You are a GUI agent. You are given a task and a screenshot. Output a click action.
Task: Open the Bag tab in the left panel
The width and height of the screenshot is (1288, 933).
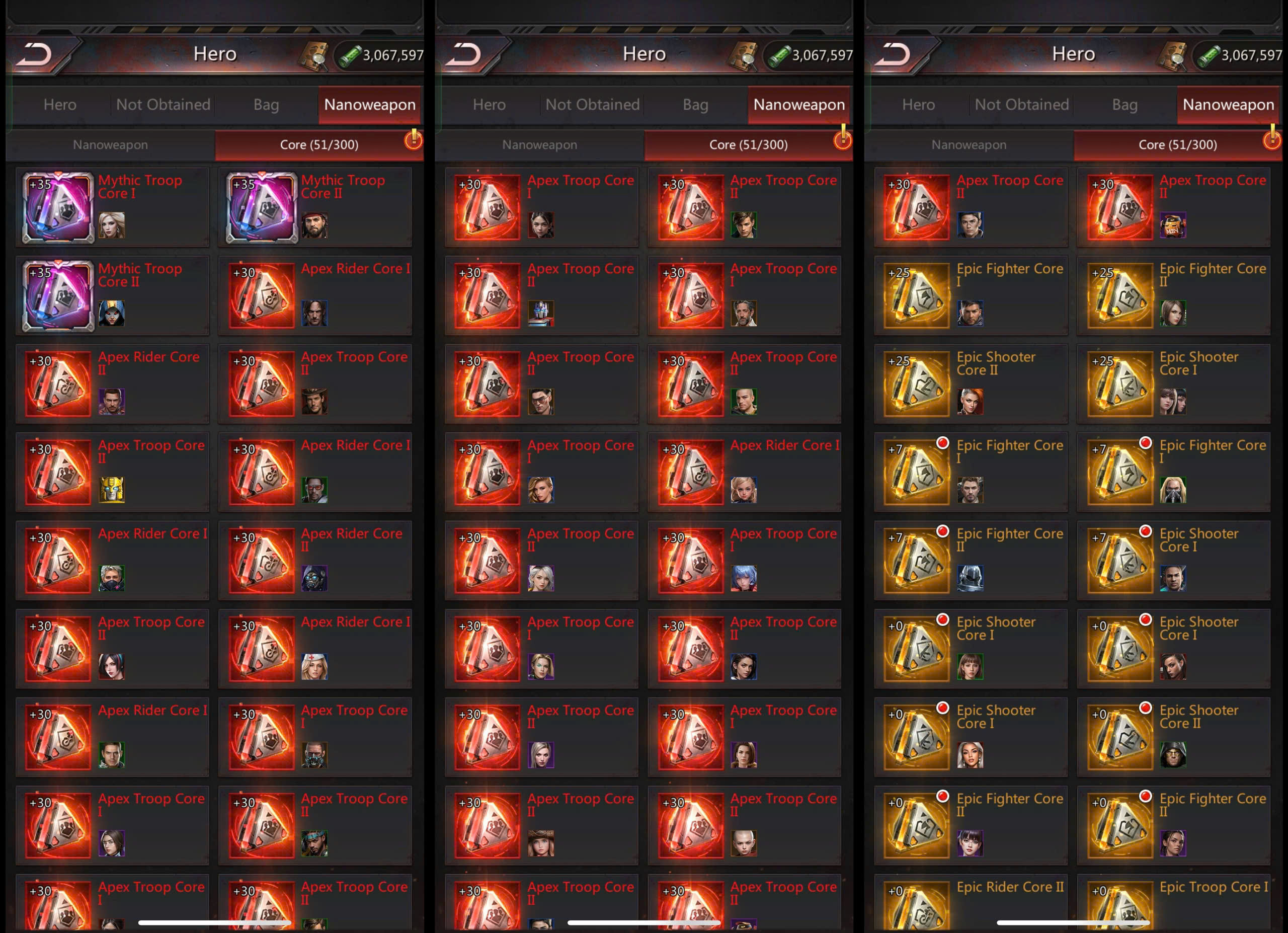pos(266,105)
